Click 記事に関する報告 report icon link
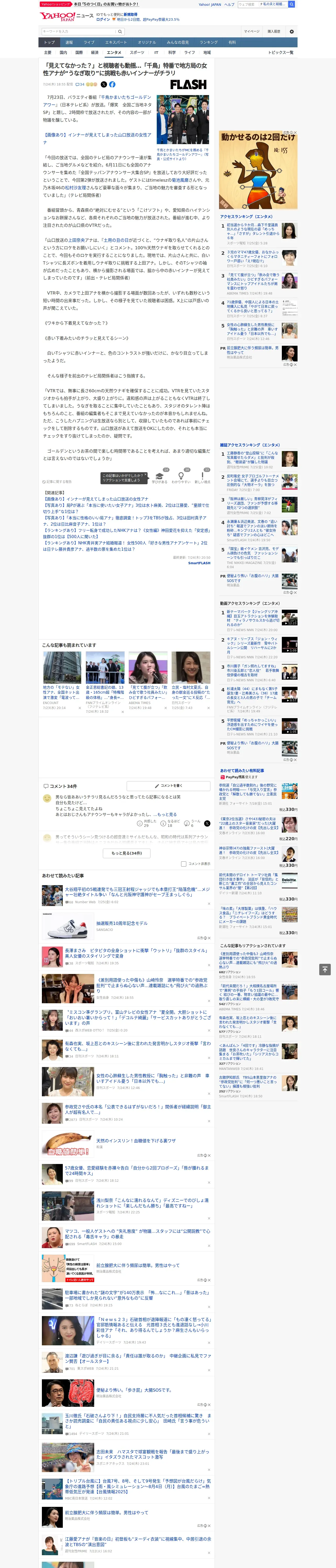This screenshot has height=1568, width=336. click(x=57, y=482)
